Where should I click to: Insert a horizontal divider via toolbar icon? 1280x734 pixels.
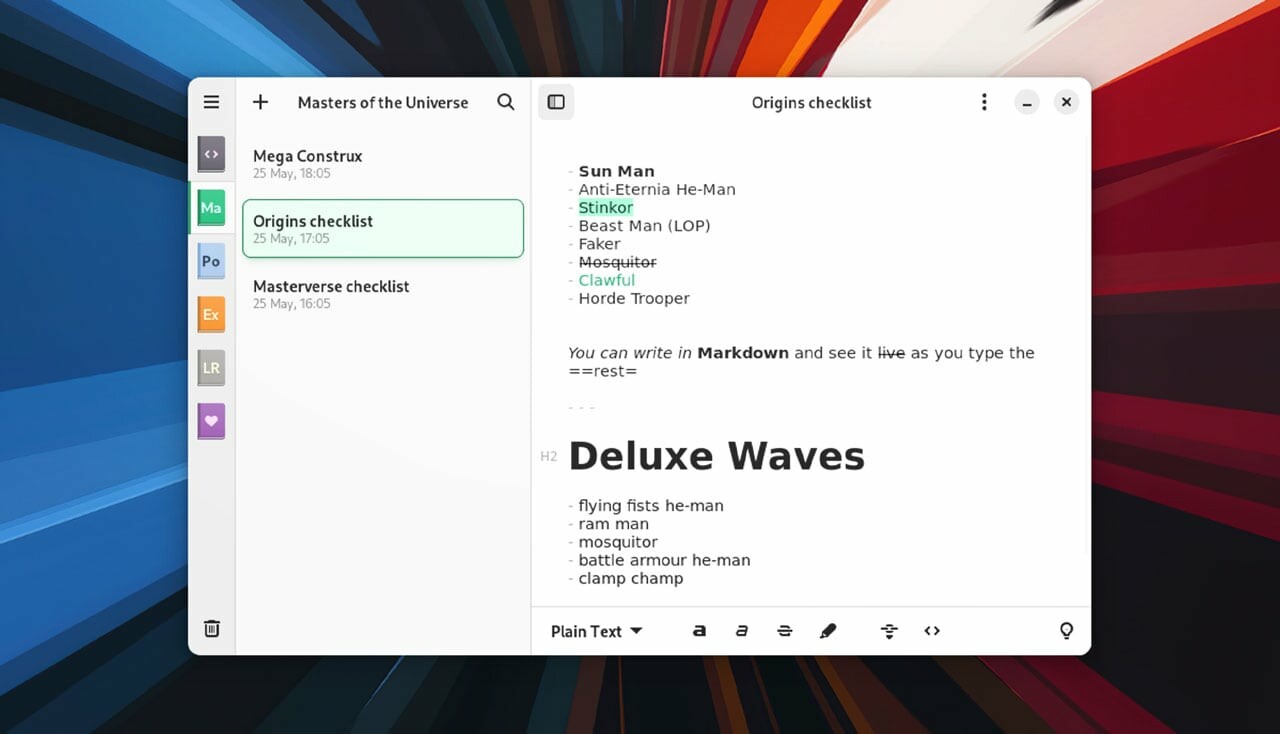pyautogui.click(x=889, y=631)
